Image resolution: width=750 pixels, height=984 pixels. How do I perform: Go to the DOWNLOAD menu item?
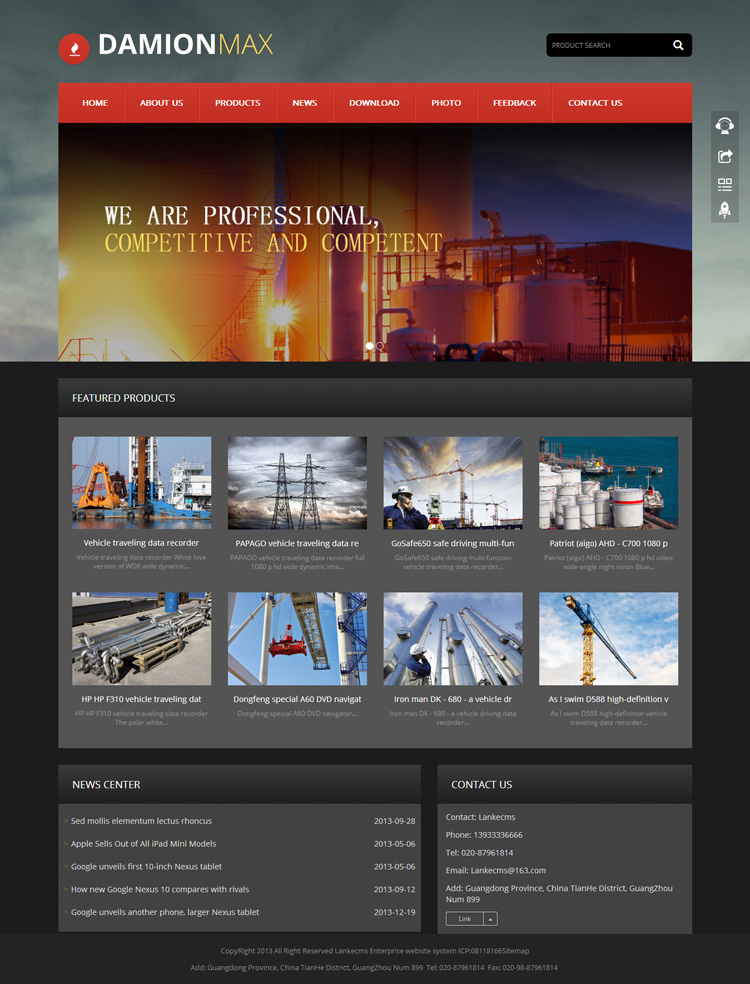(374, 103)
